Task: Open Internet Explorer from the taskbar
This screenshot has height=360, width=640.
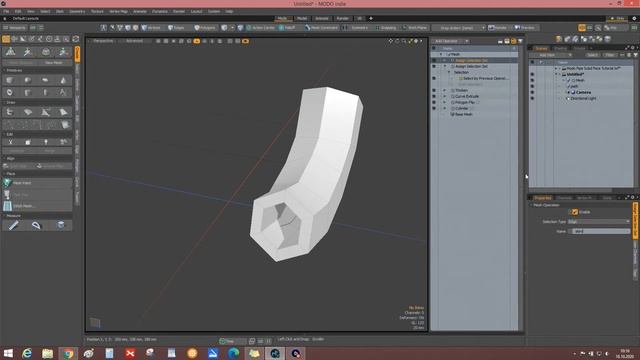Action: coord(27,353)
